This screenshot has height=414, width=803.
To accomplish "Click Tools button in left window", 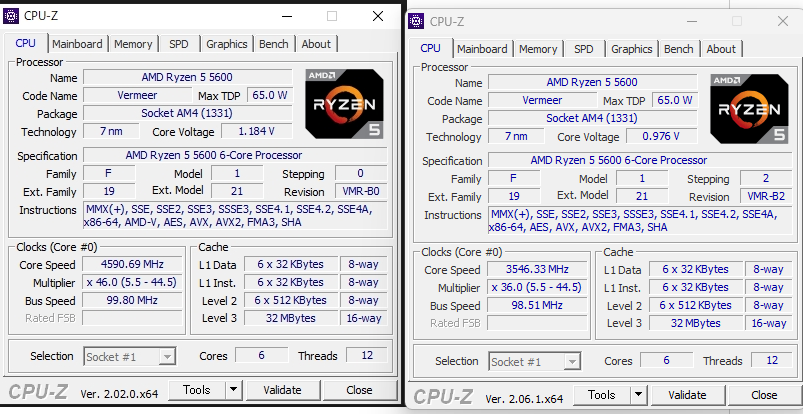I will [x=197, y=390].
